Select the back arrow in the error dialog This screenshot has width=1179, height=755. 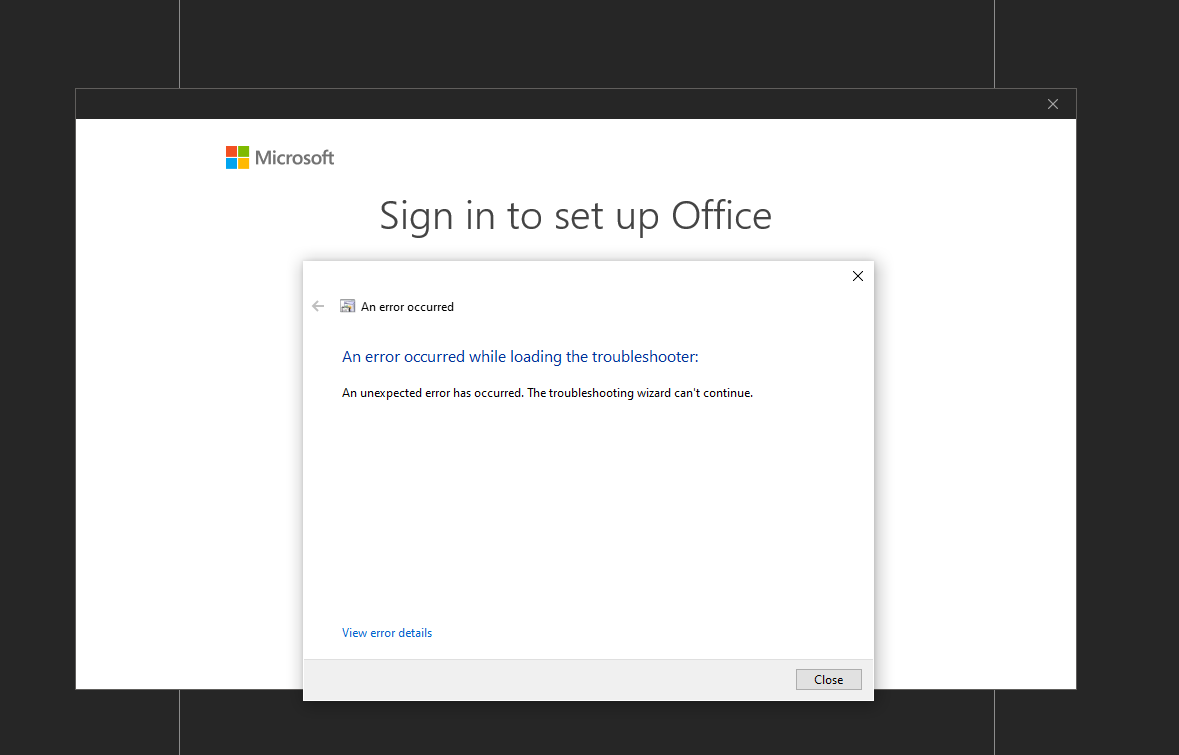pyautogui.click(x=317, y=306)
